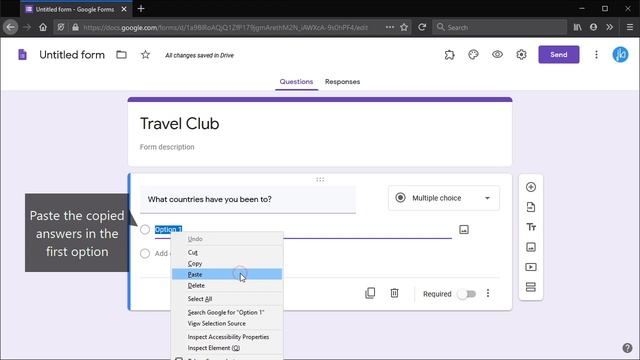Screen dimensions: 640x360
Task: Open the browser hamburger menu
Action: (x=630, y=27)
